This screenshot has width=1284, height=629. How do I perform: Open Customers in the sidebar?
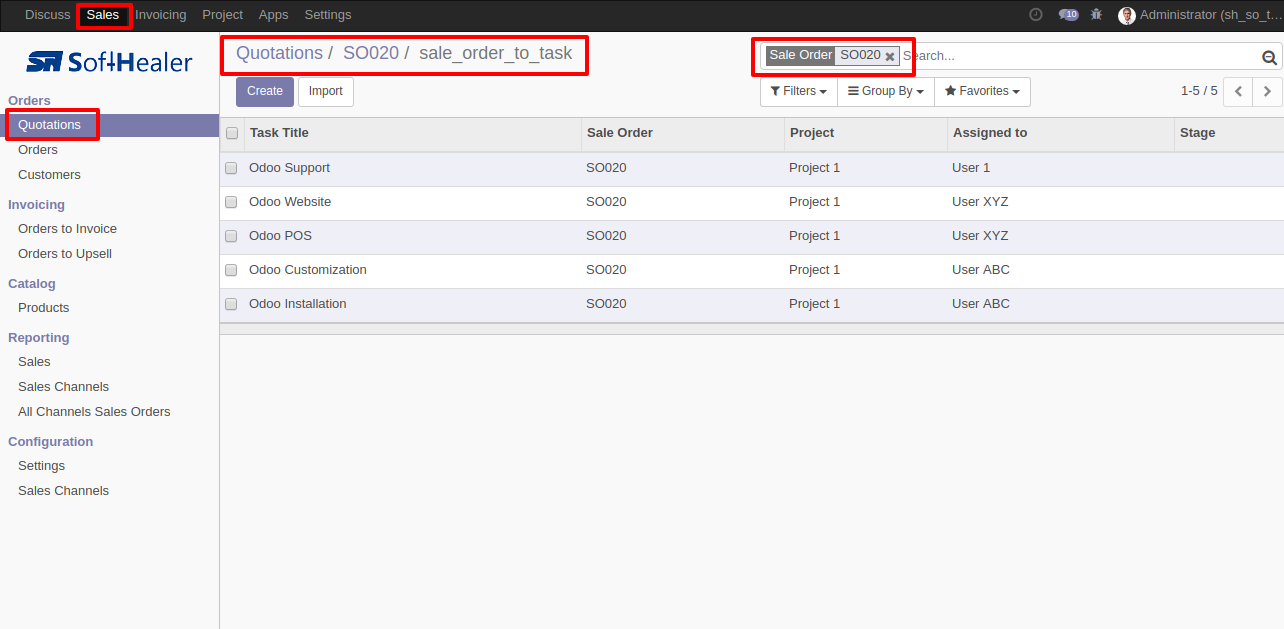click(x=49, y=175)
